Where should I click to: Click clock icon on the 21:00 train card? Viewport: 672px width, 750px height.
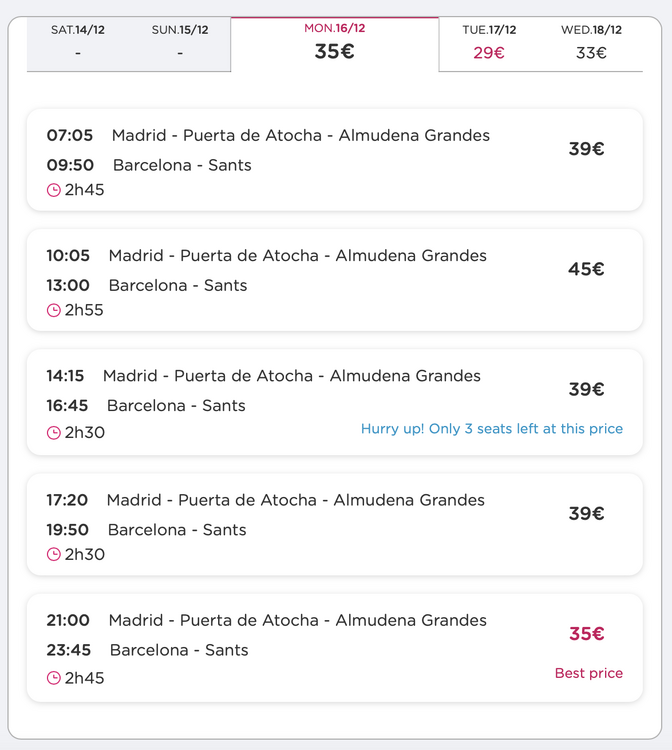click(54, 678)
